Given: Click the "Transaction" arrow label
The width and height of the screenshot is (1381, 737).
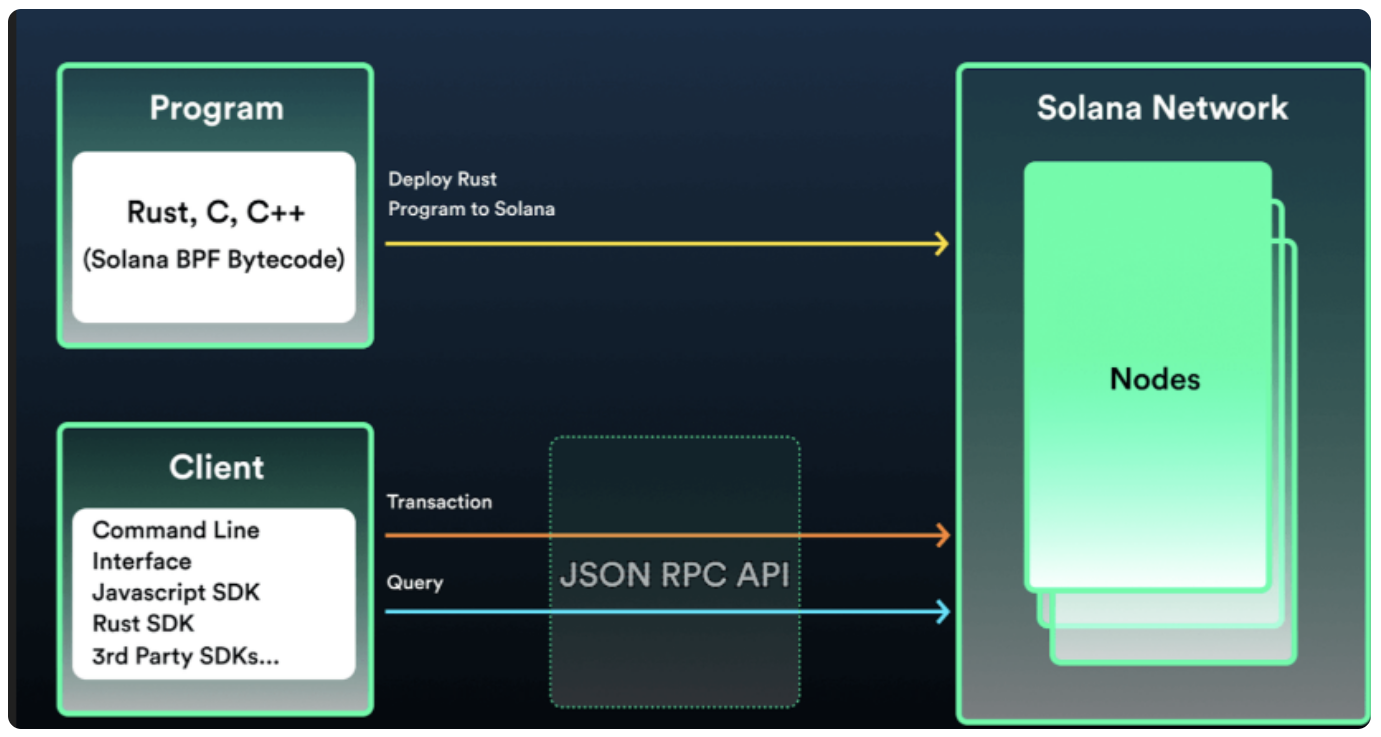Looking at the screenshot, I should point(439,502).
